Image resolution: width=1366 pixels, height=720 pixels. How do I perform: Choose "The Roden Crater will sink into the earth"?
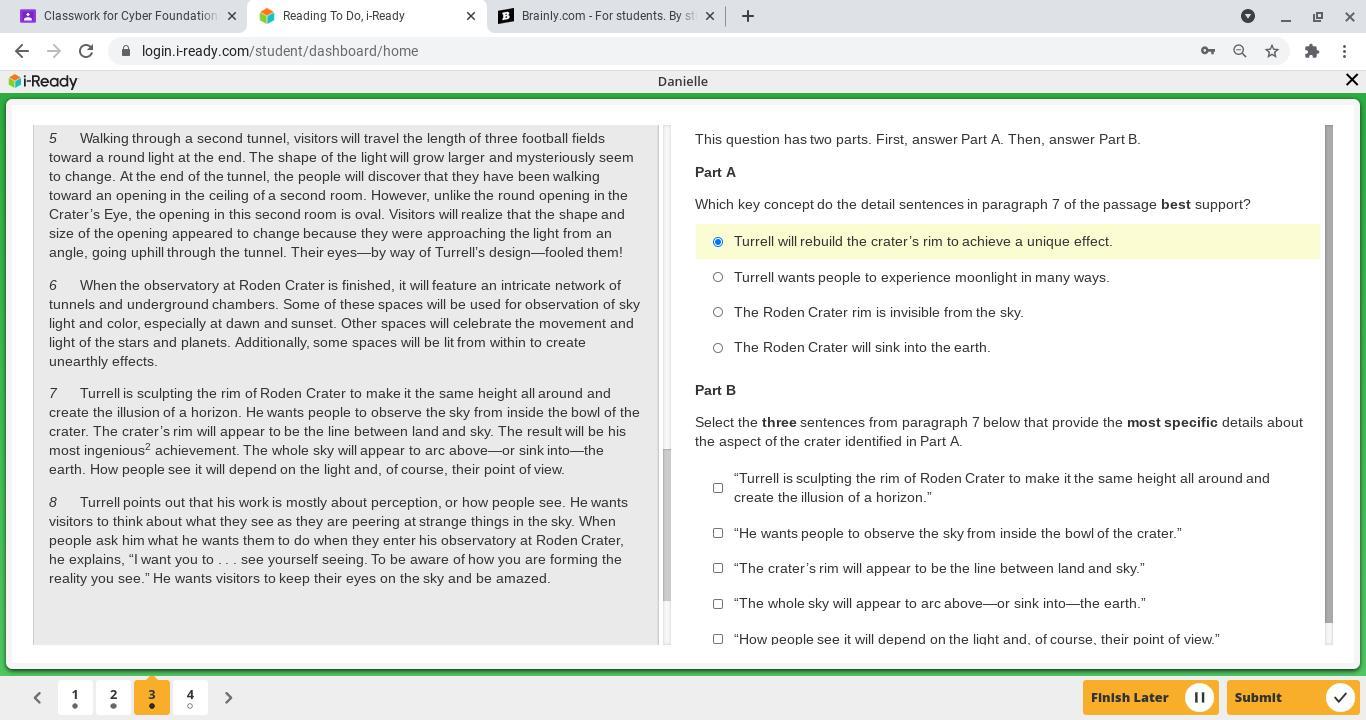[x=717, y=348]
